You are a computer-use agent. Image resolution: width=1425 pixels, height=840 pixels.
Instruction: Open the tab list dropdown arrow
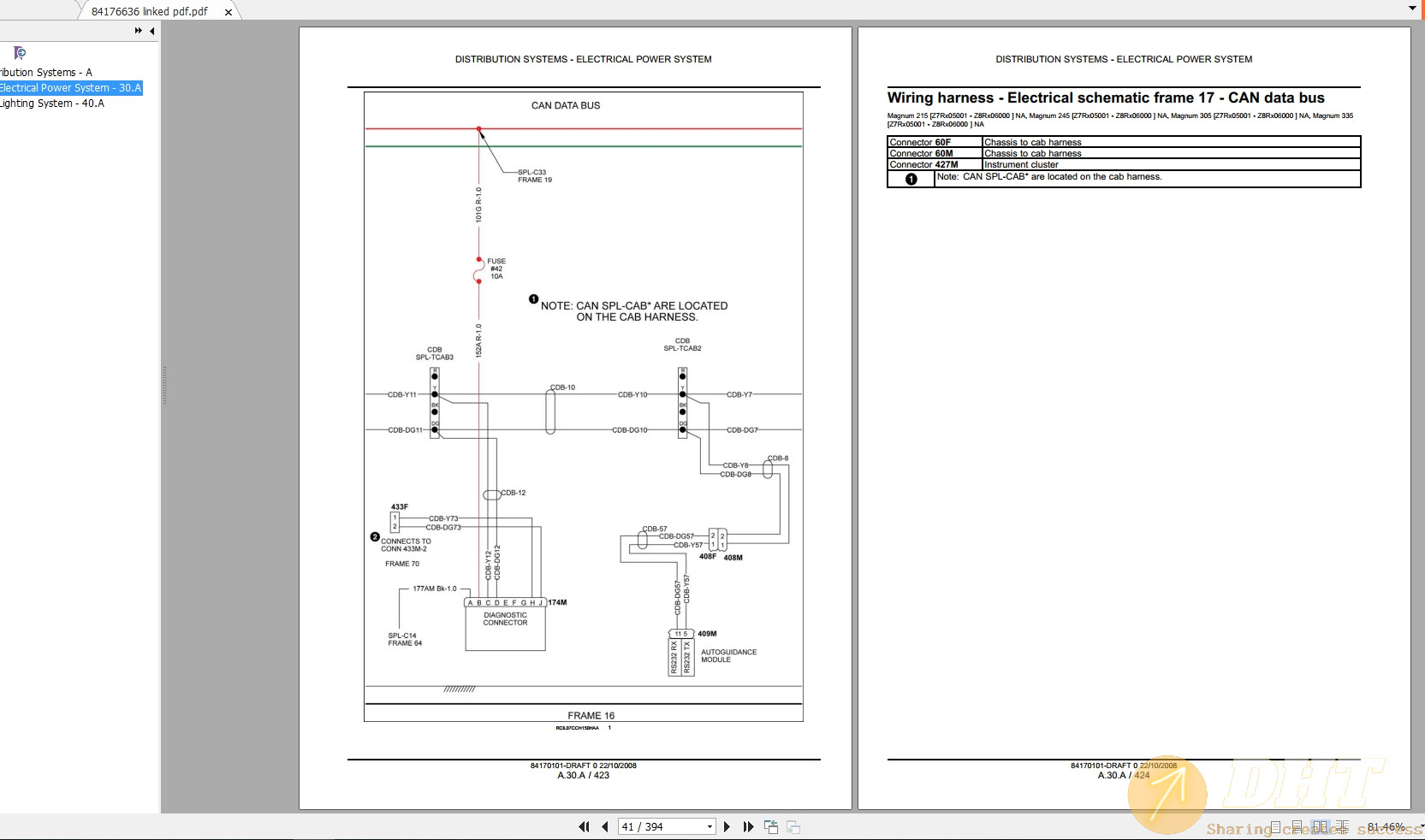(1412, 9)
